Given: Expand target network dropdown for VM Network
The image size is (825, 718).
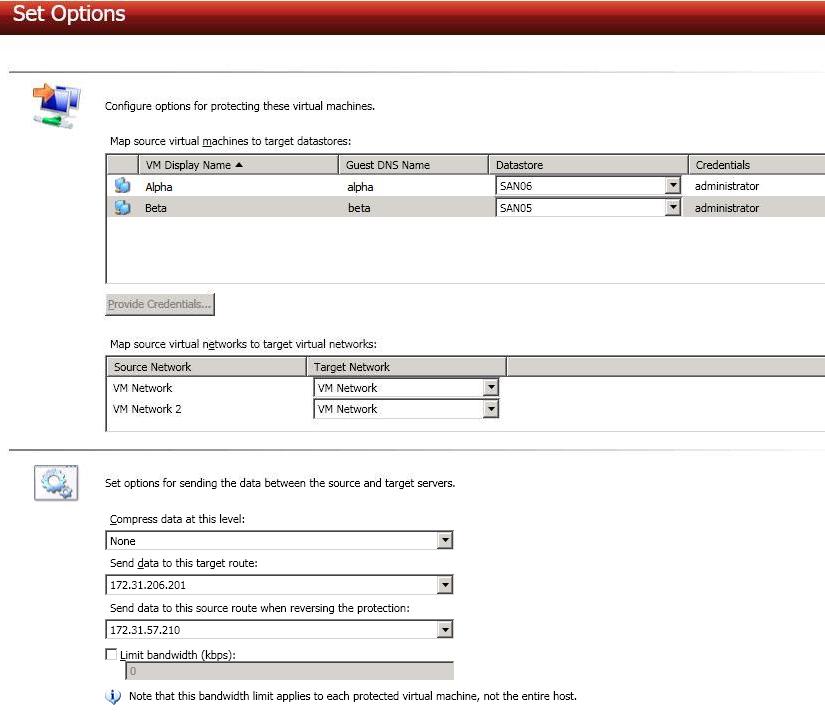Looking at the screenshot, I should pos(490,388).
